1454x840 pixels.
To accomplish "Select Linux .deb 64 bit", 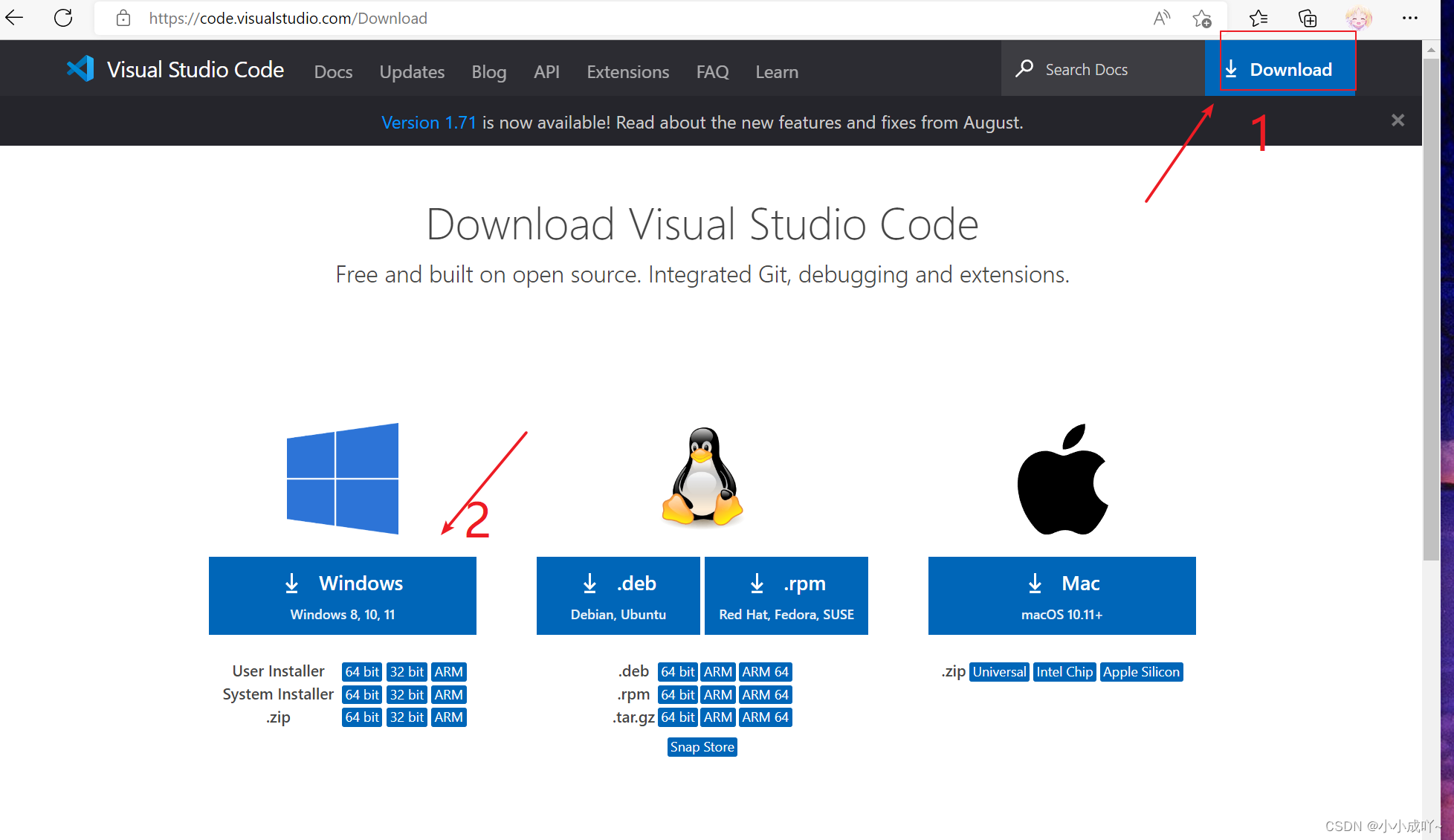I will click(x=678, y=672).
